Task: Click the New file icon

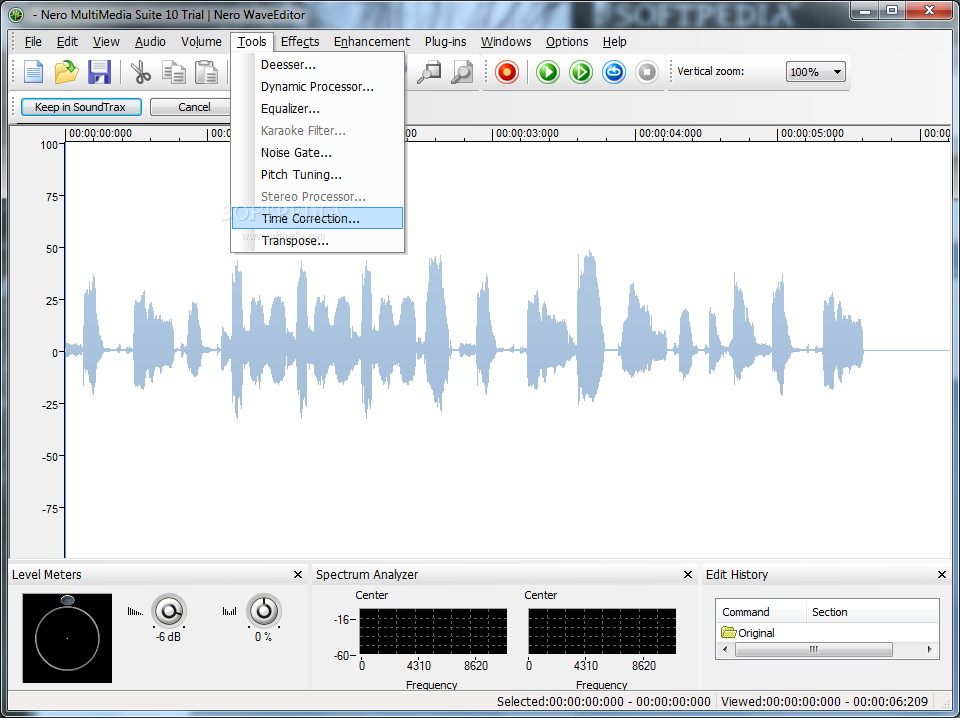Action: click(x=34, y=72)
